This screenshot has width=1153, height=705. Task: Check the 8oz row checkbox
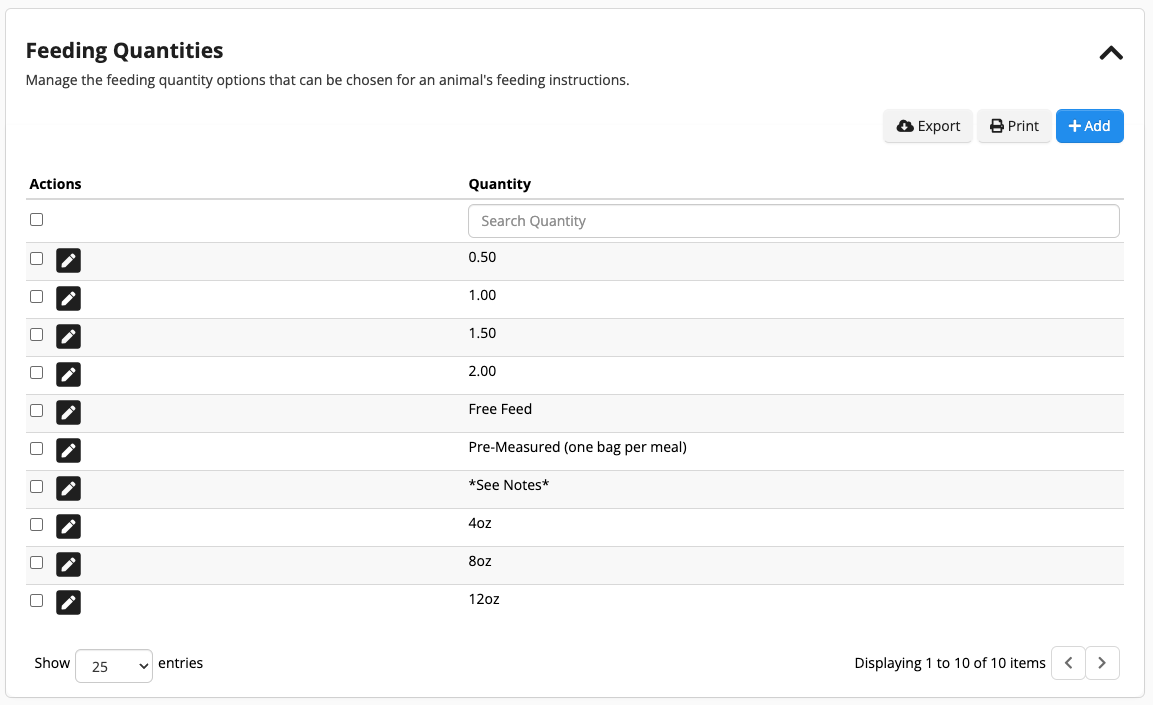[37, 563]
